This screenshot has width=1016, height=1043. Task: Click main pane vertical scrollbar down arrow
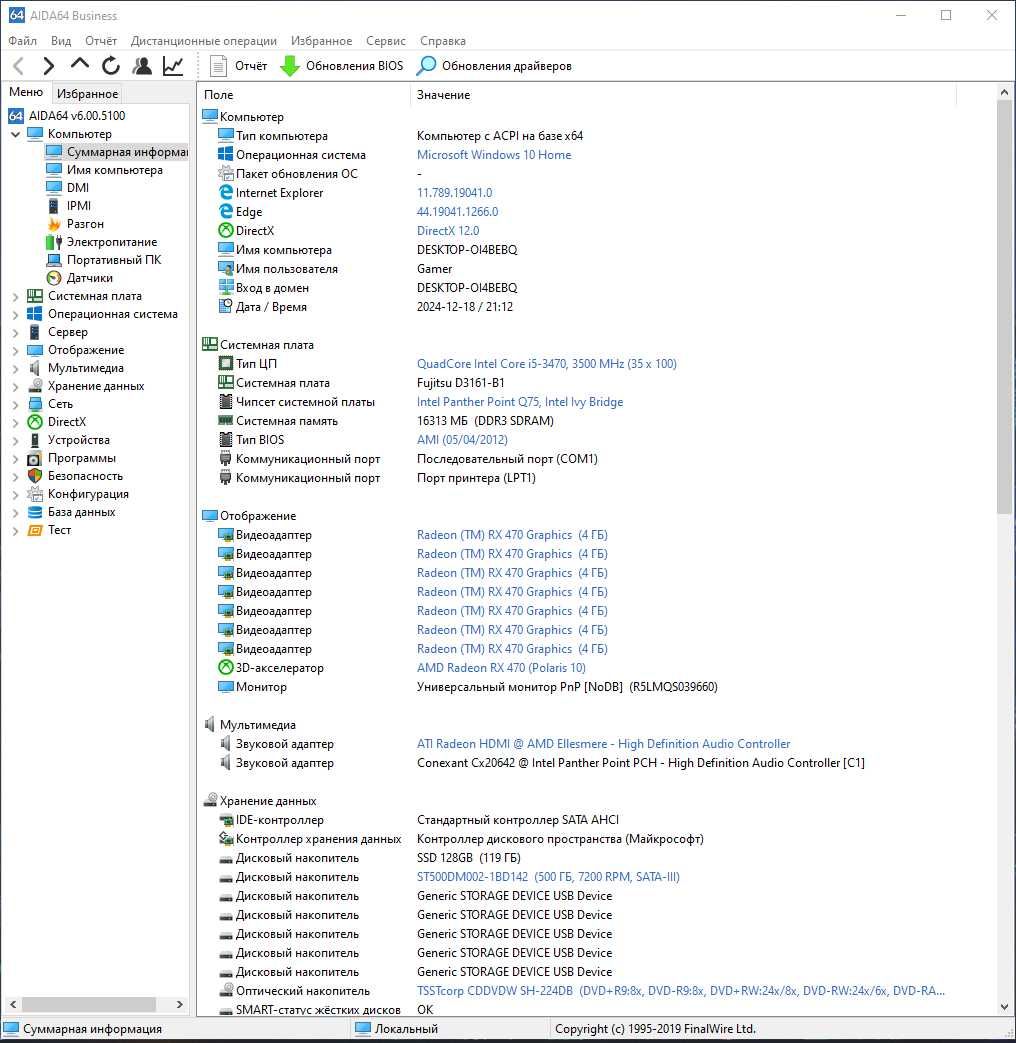[1004, 1007]
